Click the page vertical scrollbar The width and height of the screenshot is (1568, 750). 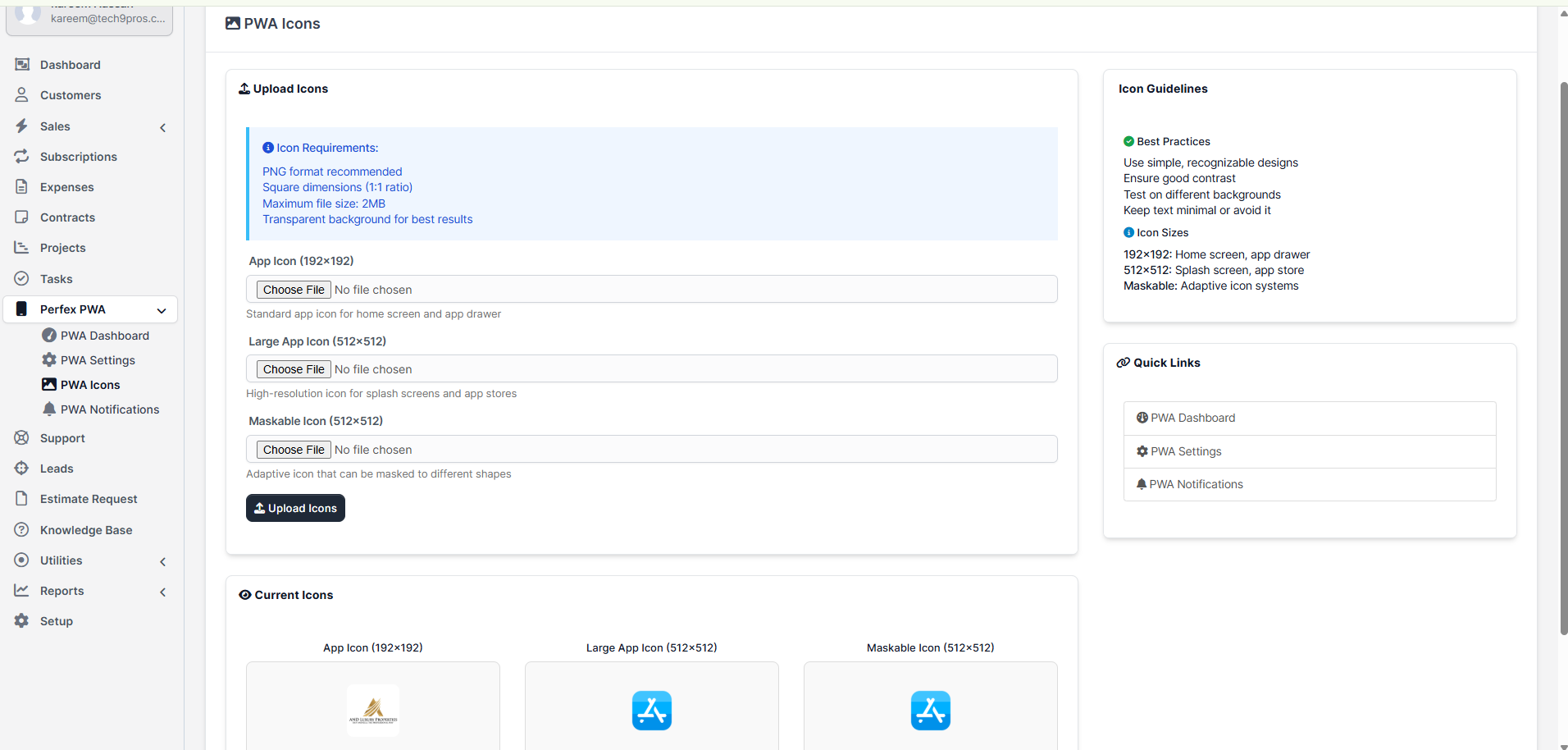coord(1563,358)
